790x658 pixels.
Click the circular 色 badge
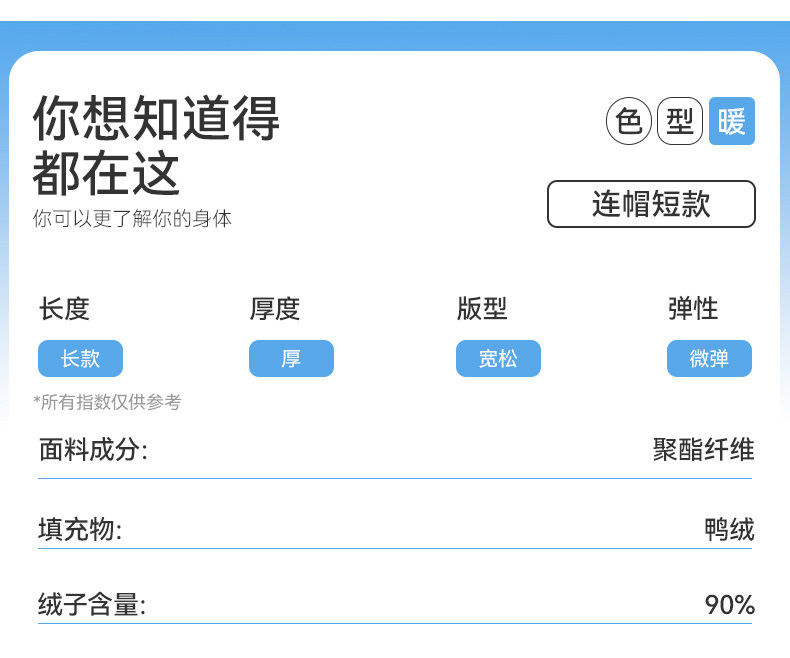629,122
